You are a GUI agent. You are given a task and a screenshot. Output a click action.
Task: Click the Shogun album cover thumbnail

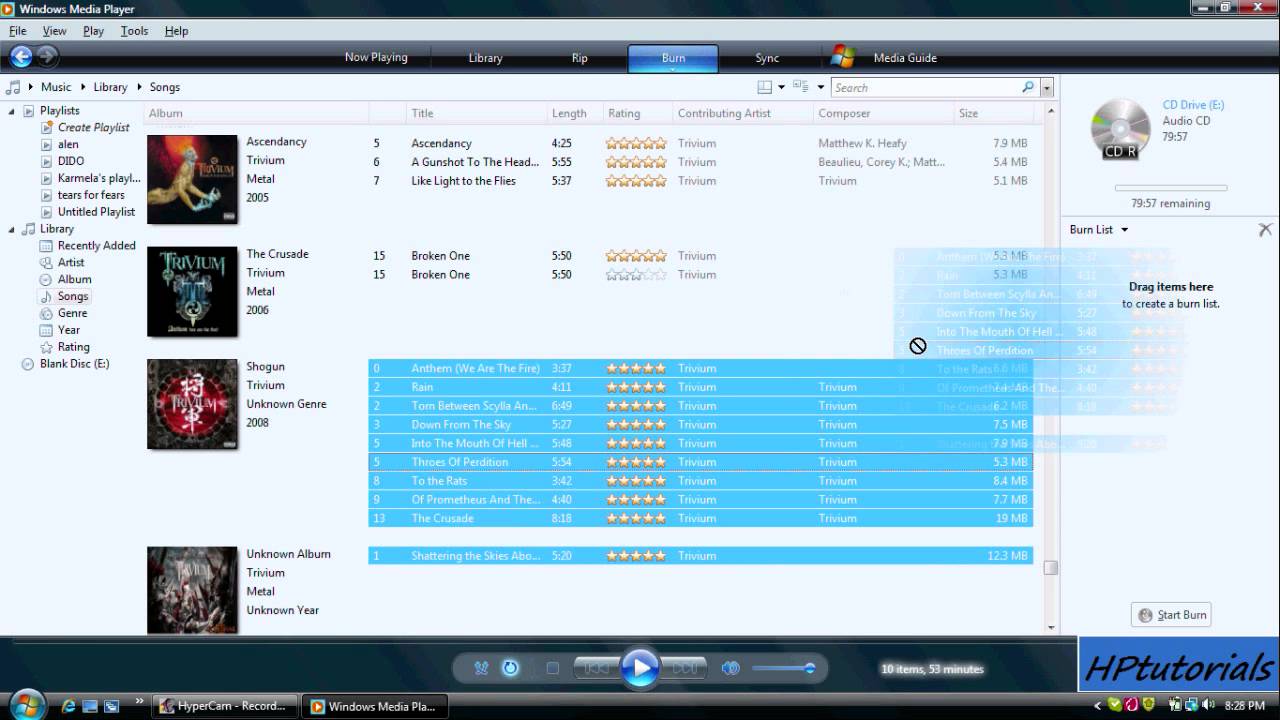tap(192, 404)
